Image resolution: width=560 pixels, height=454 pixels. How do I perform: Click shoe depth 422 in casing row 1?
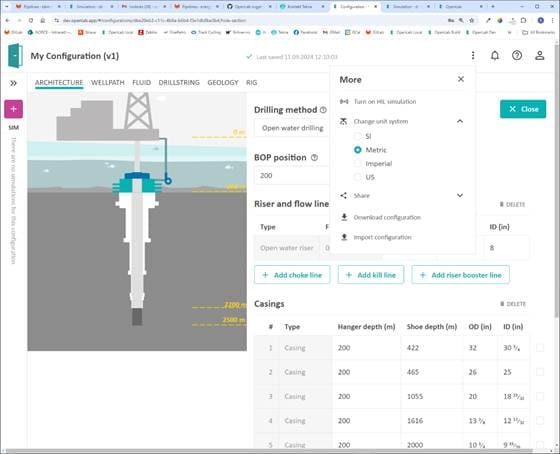point(431,348)
